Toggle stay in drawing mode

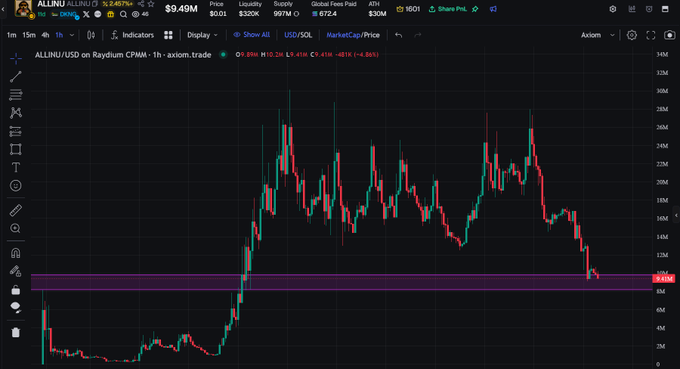[16, 271]
